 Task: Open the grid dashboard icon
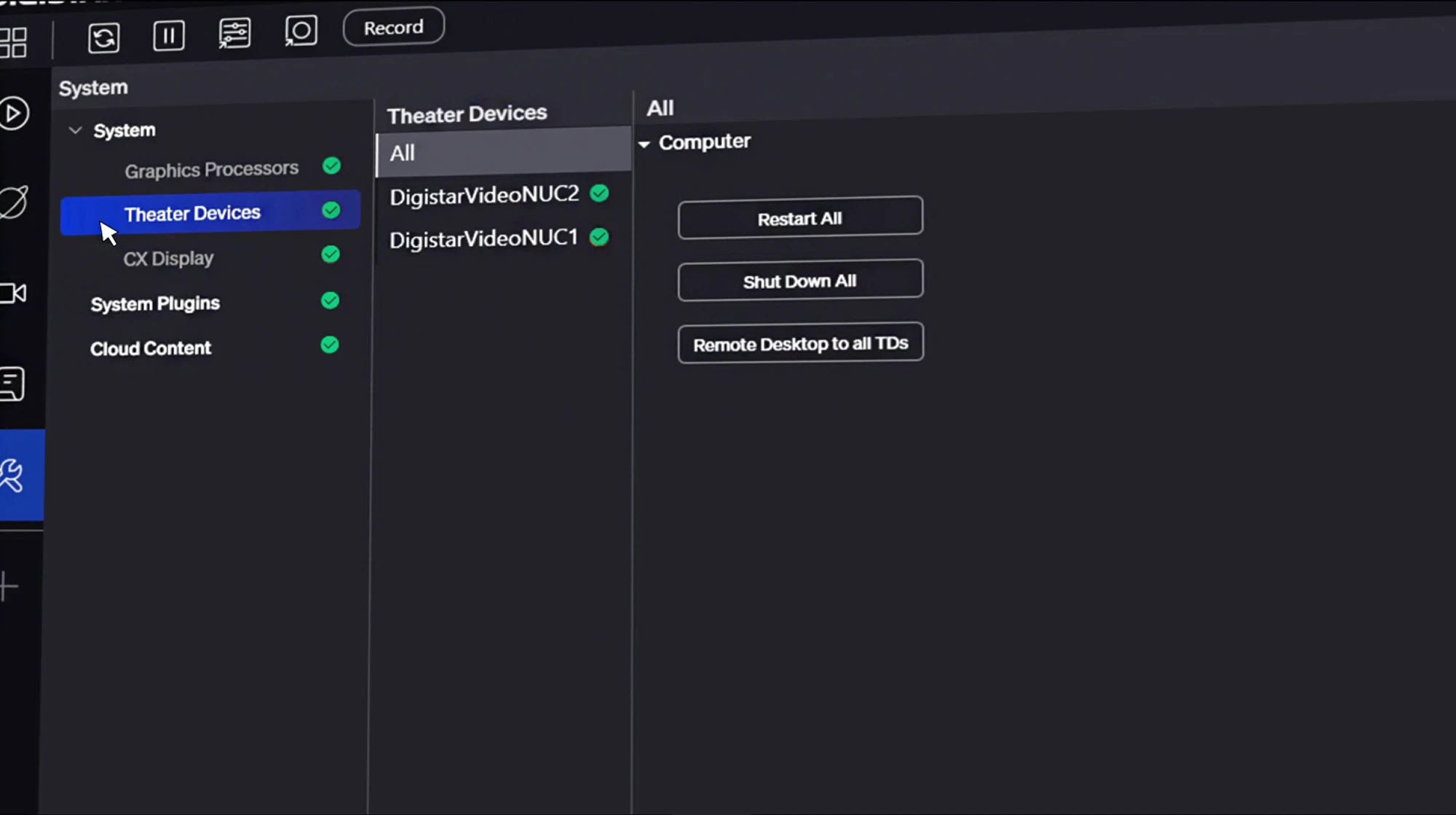[14, 42]
